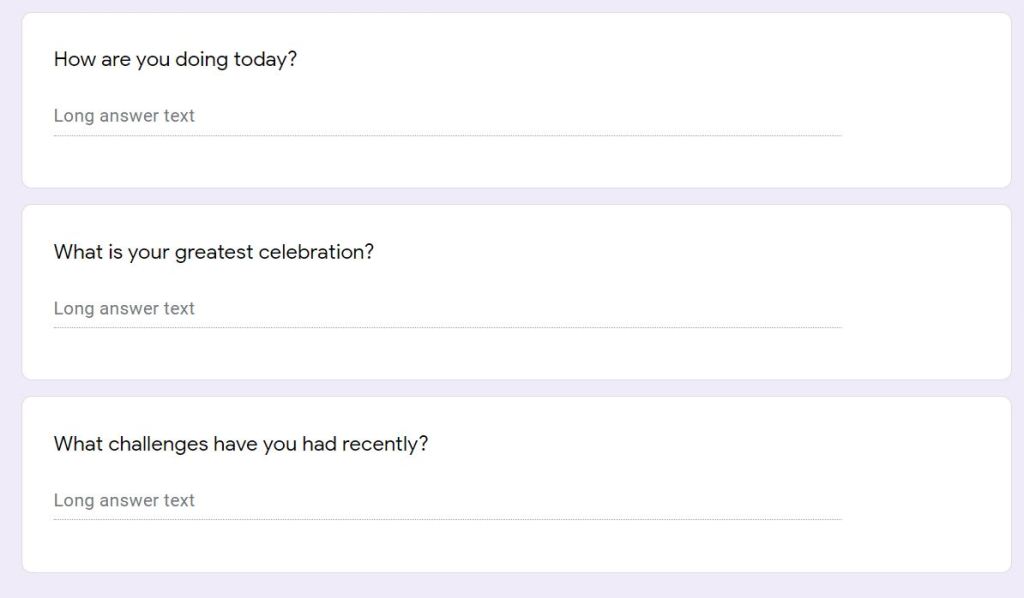Click the word "today?" in the first question
This screenshot has width=1024, height=598.
tap(265, 59)
